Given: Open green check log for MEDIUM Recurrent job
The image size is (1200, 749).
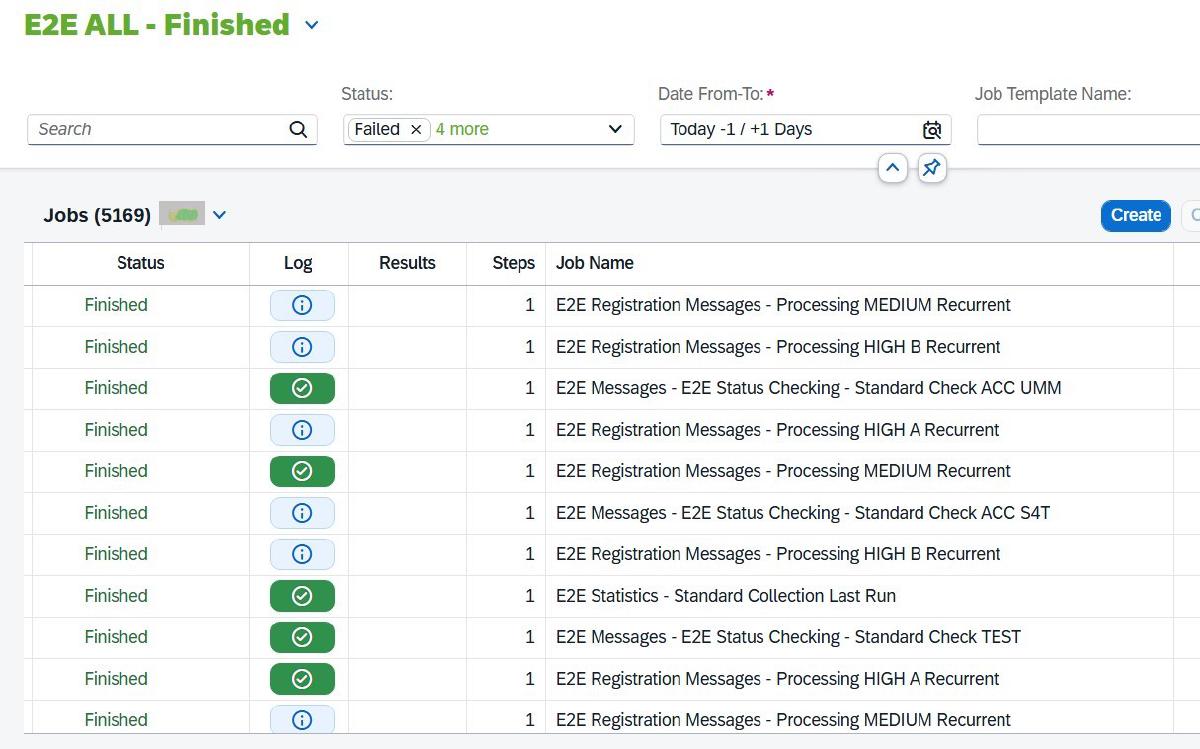Looking at the screenshot, I should click(302, 471).
